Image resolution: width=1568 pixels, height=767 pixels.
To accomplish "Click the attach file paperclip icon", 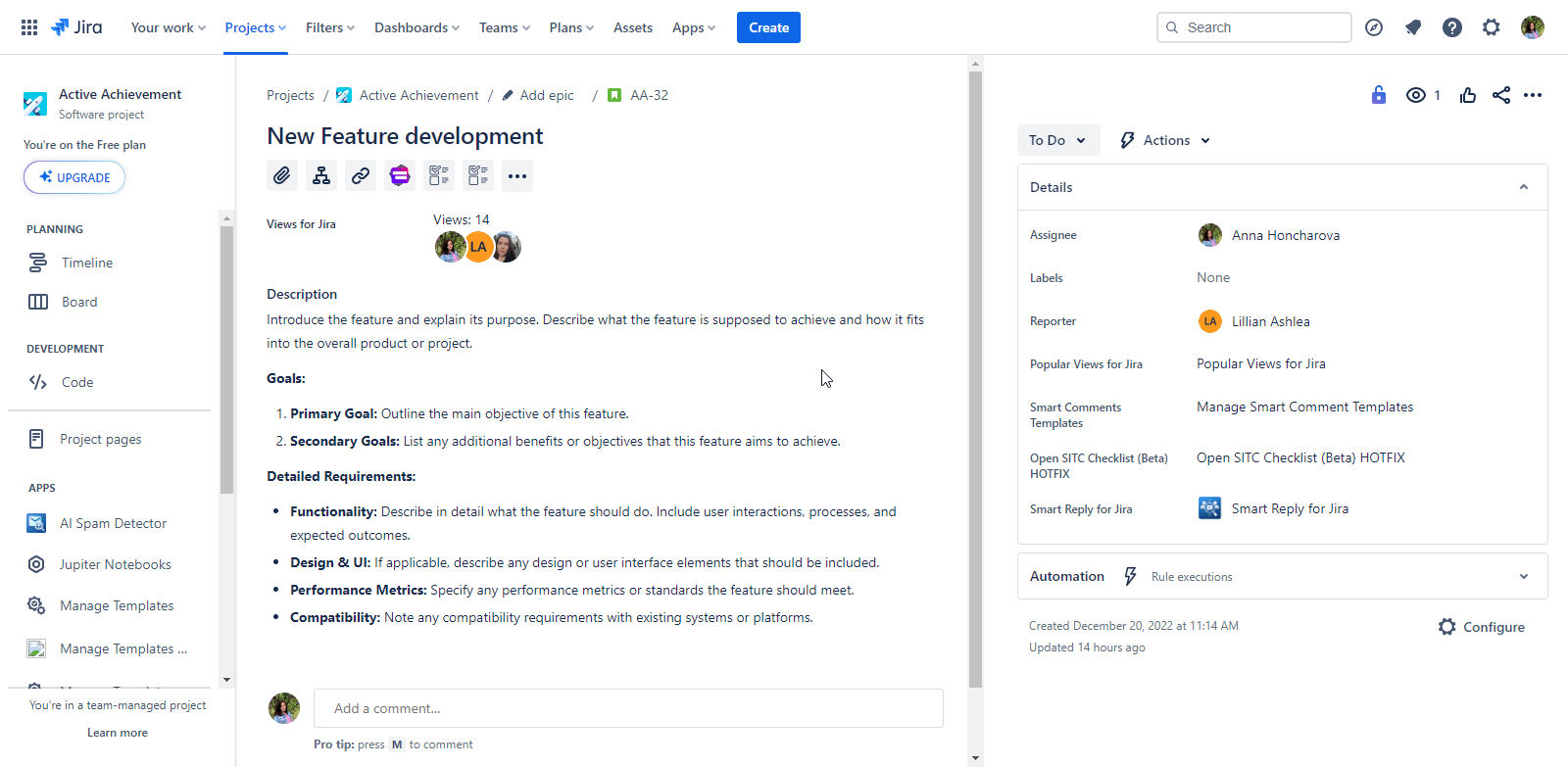I will 282,175.
